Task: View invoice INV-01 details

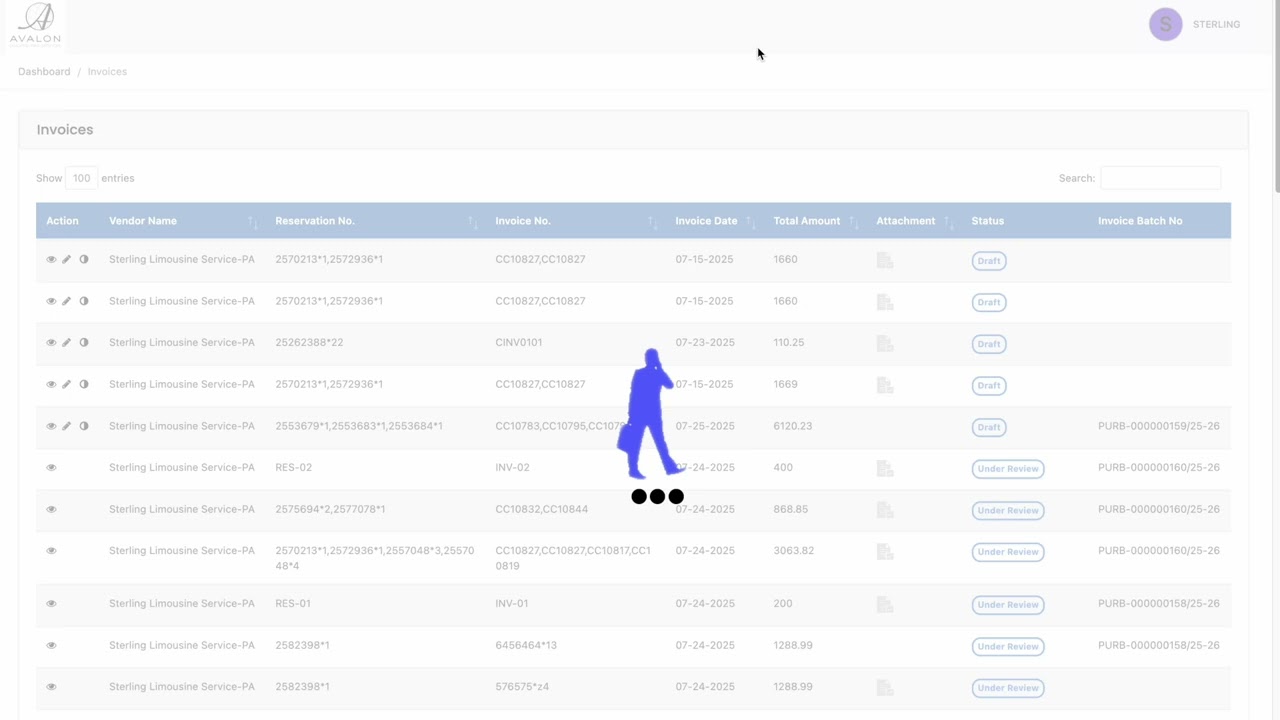Action: tap(51, 603)
